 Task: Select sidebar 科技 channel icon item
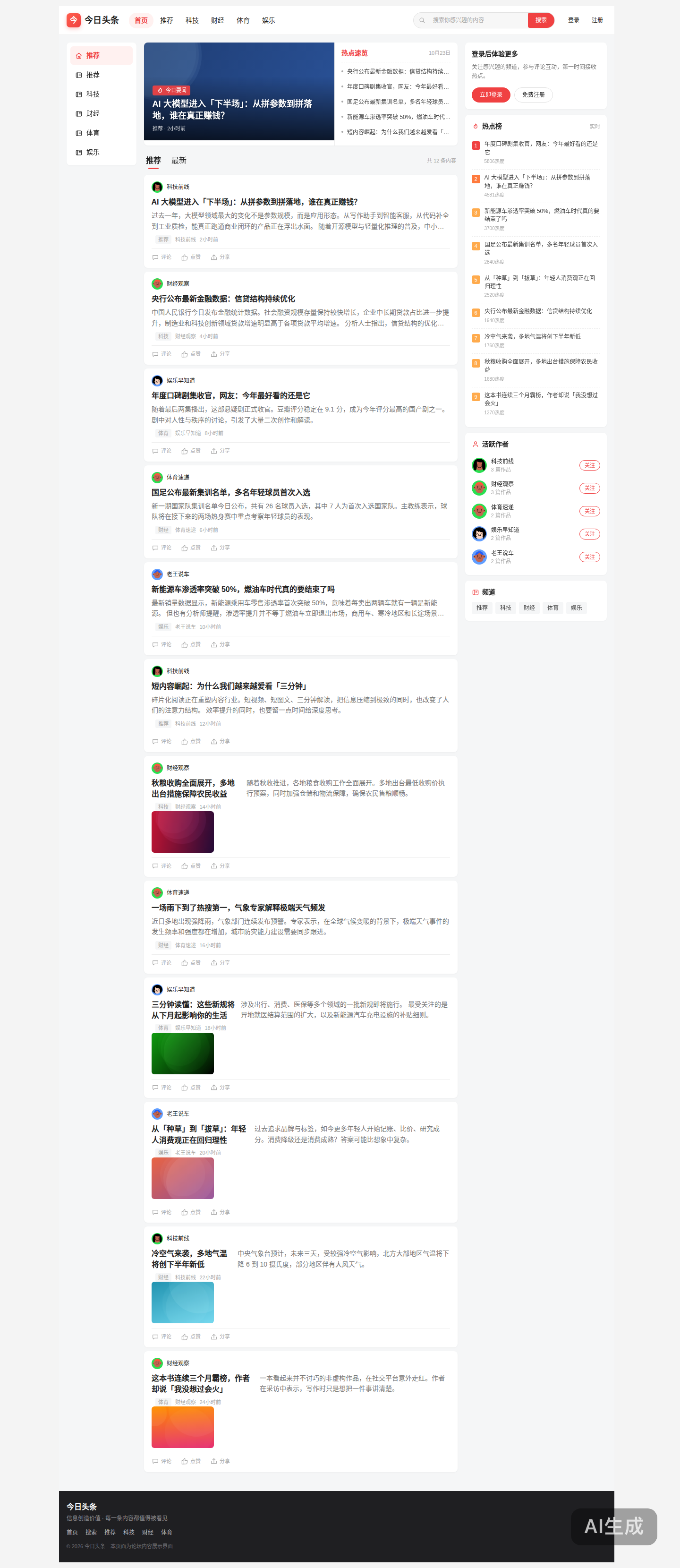(x=101, y=94)
